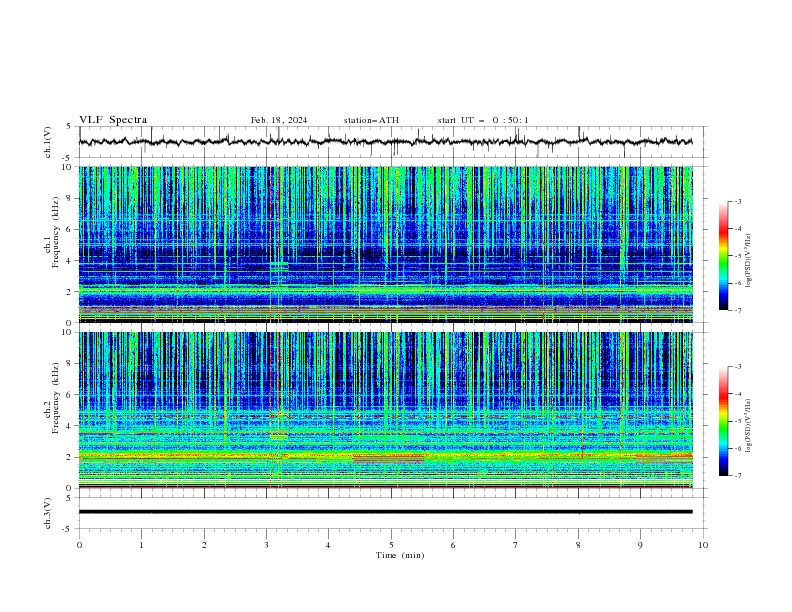792x612 pixels.
Task: Click the ch.1 spectrogram color scale bar
Action: coord(723,256)
